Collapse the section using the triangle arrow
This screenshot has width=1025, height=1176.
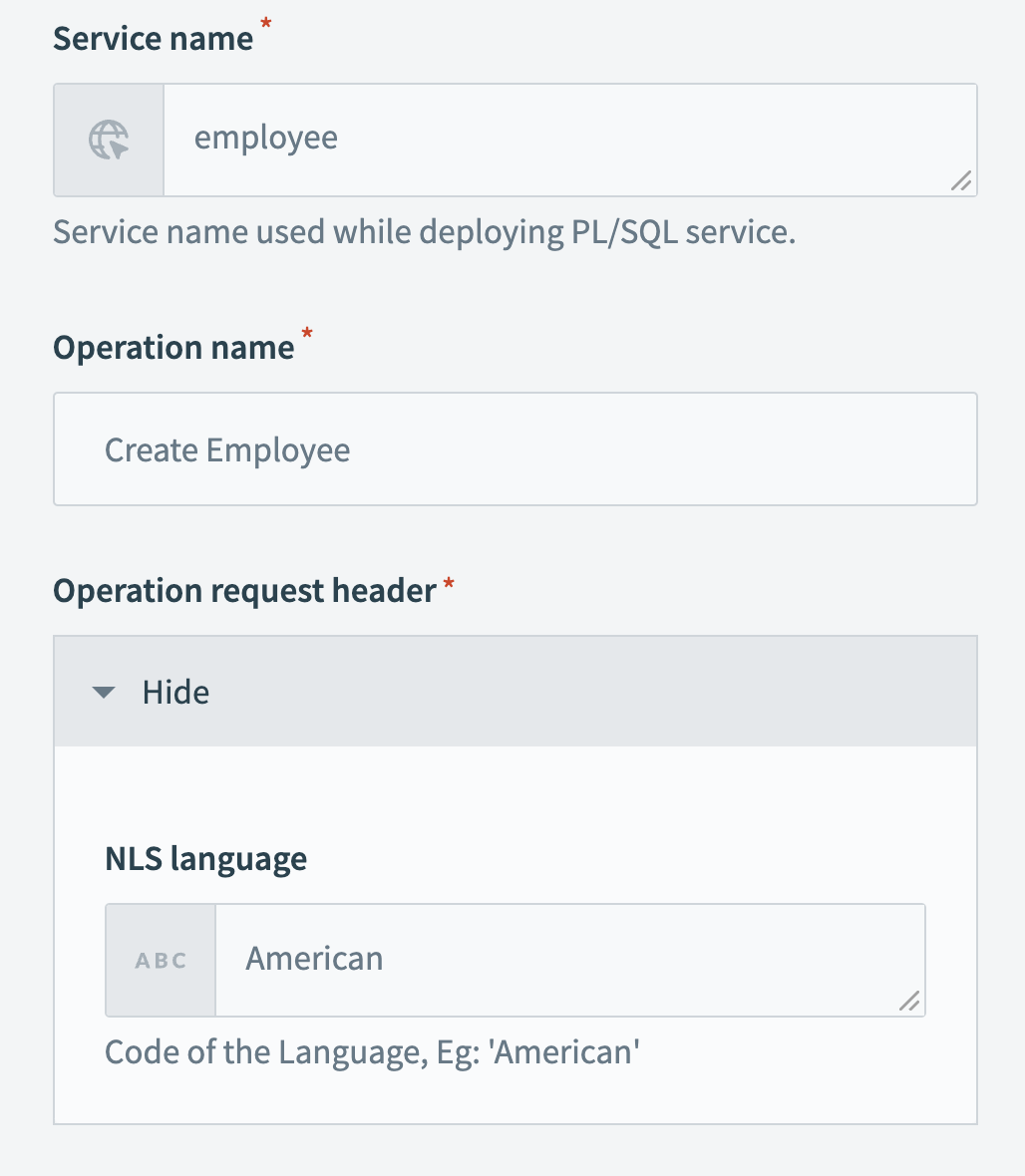(x=104, y=692)
